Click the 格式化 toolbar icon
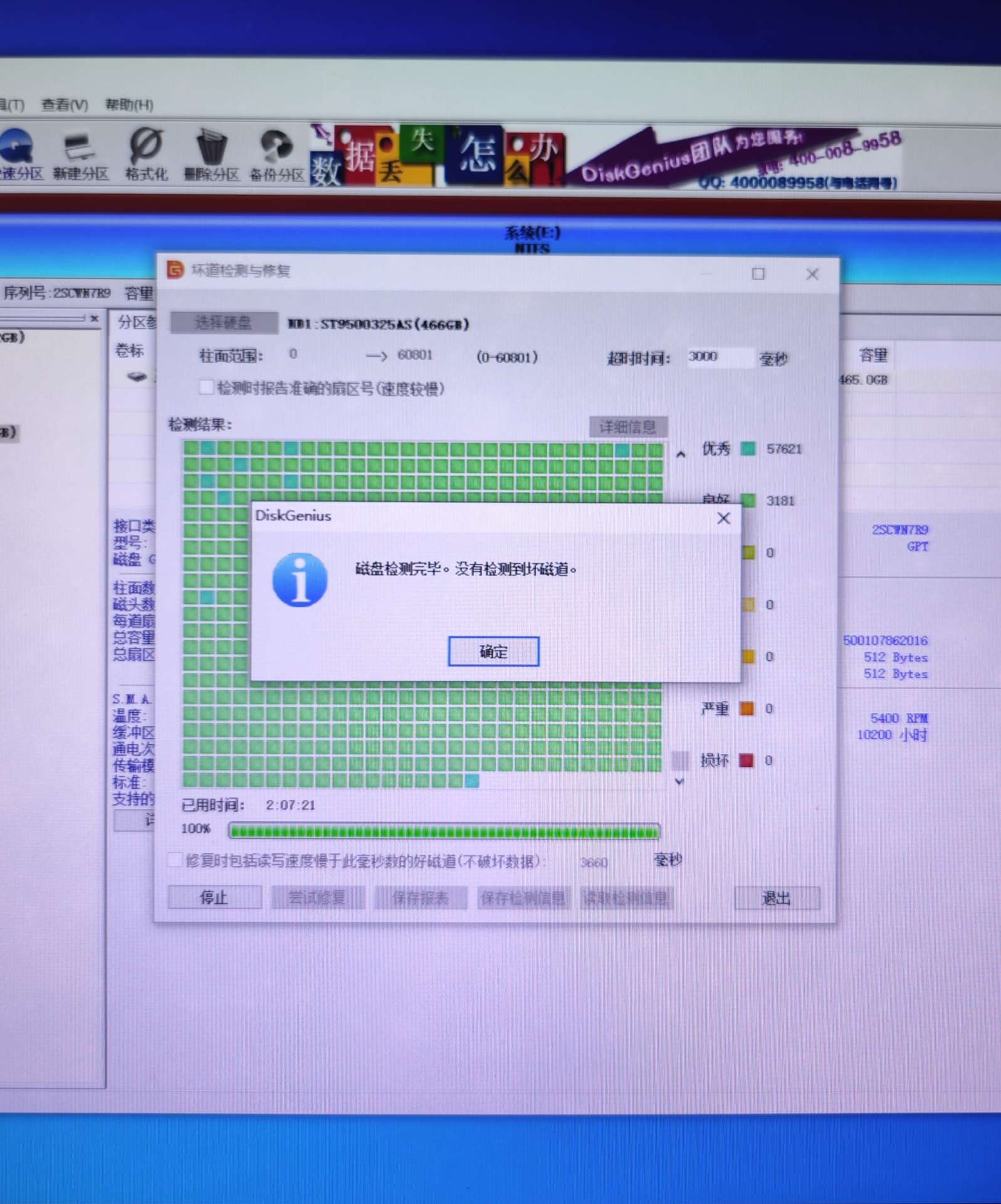Viewport: 1001px width, 1204px height. tap(146, 156)
